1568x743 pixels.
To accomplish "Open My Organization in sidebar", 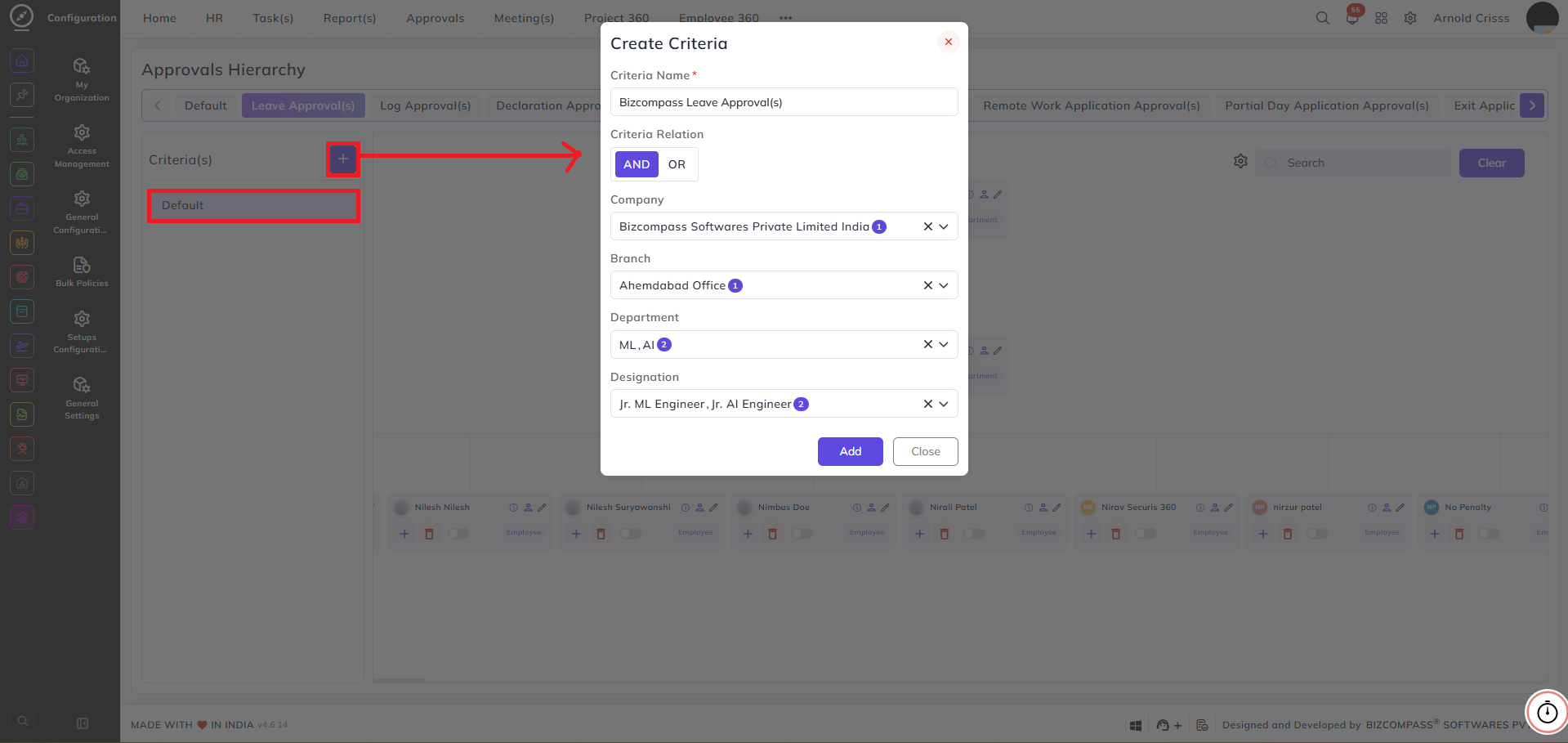I will pos(82,80).
